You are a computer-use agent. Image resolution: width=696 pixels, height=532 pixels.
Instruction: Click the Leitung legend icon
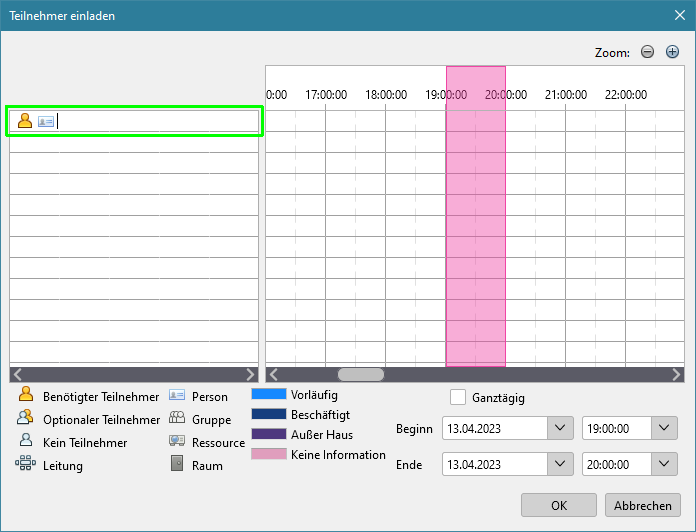click(x=25, y=464)
